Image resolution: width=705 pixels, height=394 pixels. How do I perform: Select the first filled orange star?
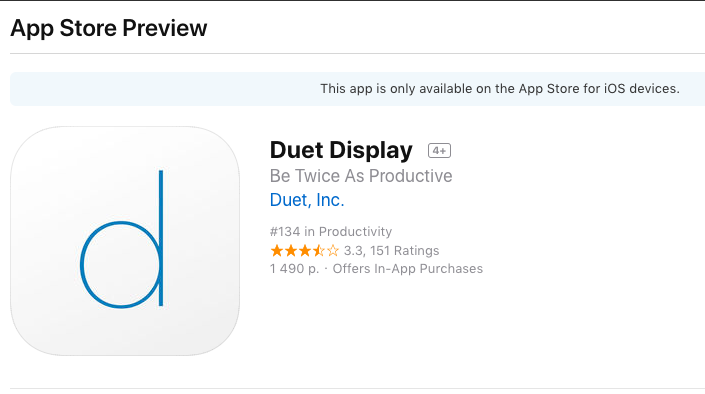277,251
